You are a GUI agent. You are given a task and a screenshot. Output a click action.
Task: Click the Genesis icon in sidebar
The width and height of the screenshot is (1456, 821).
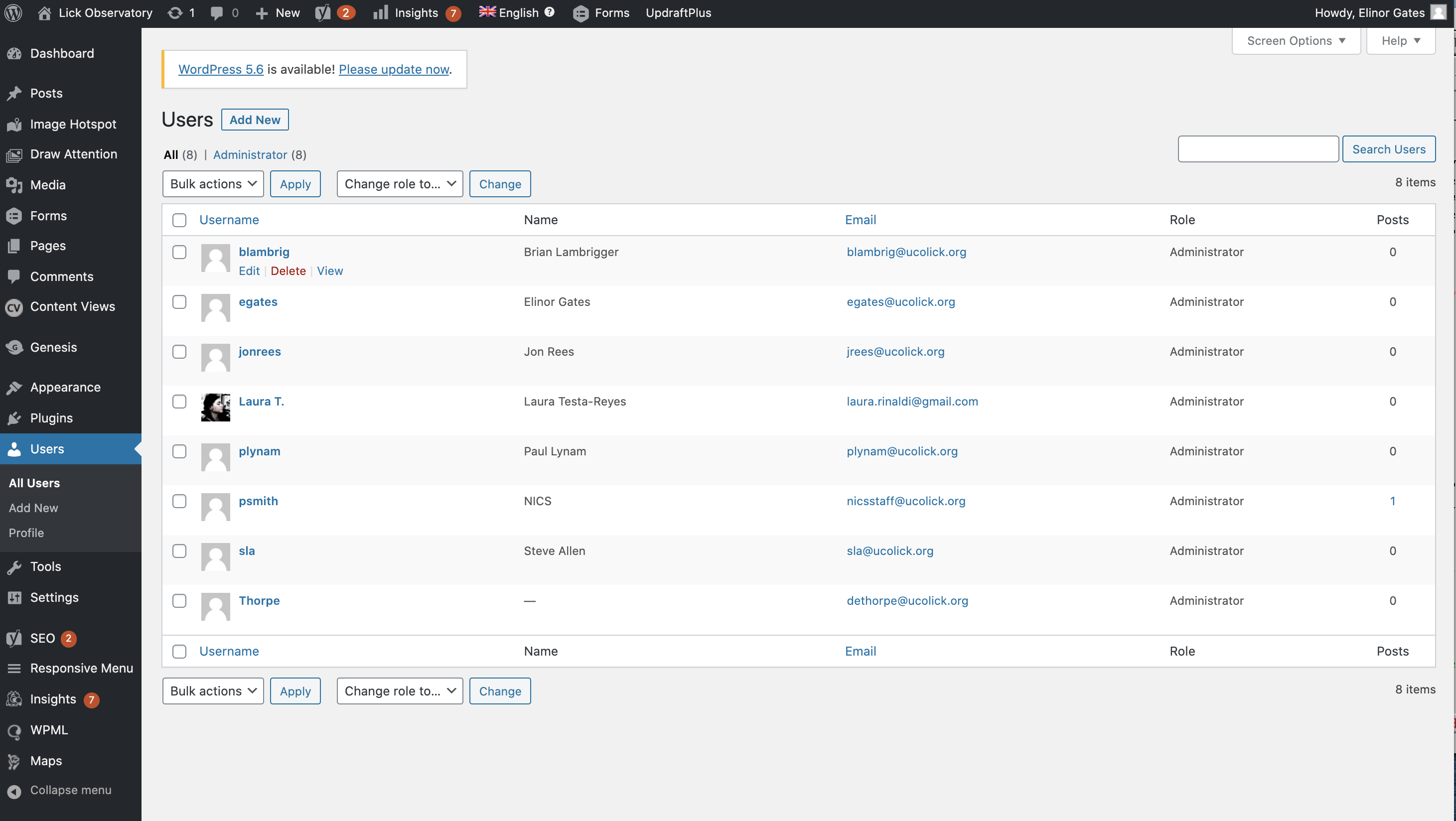(x=14, y=348)
